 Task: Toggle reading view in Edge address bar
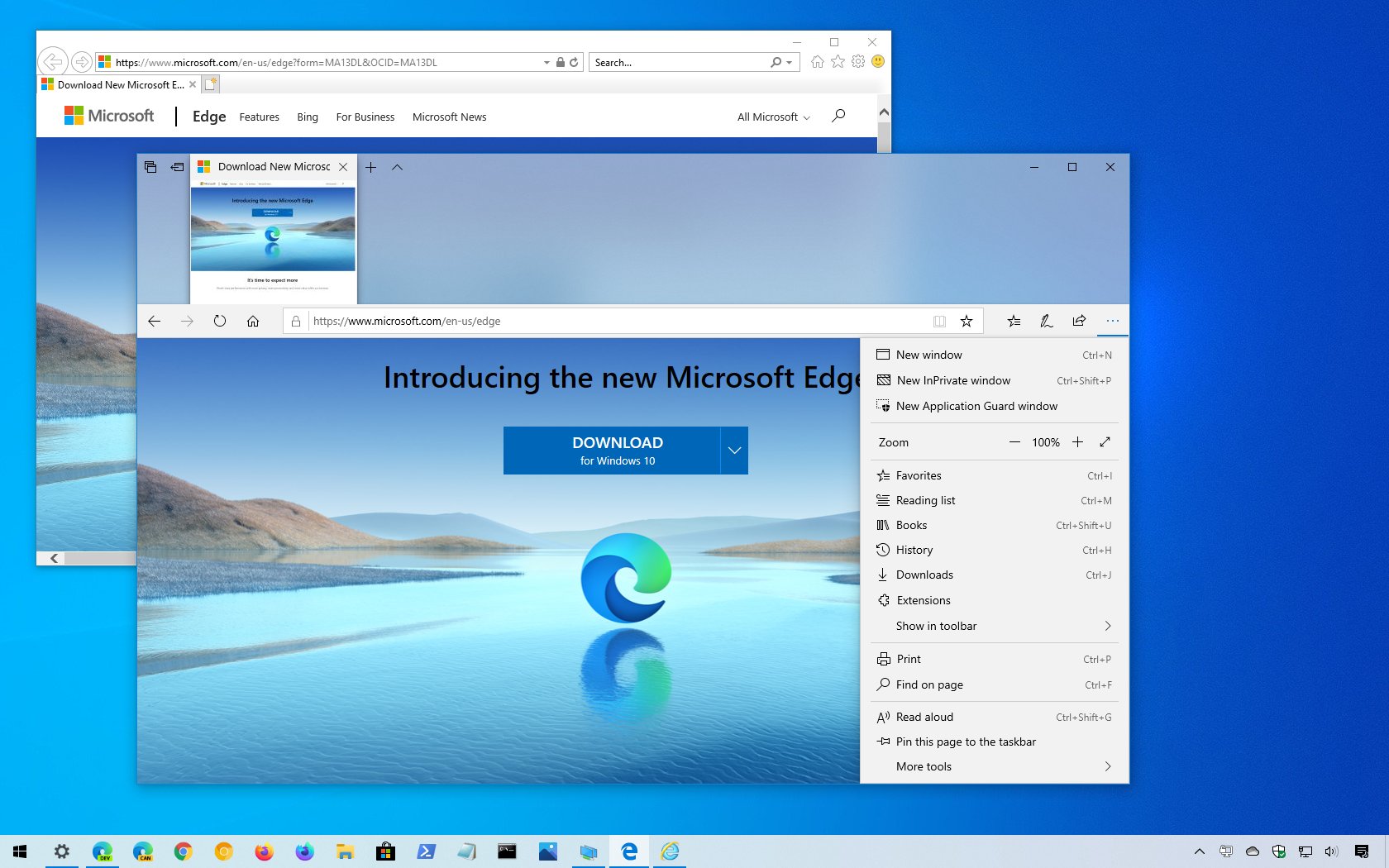click(939, 321)
